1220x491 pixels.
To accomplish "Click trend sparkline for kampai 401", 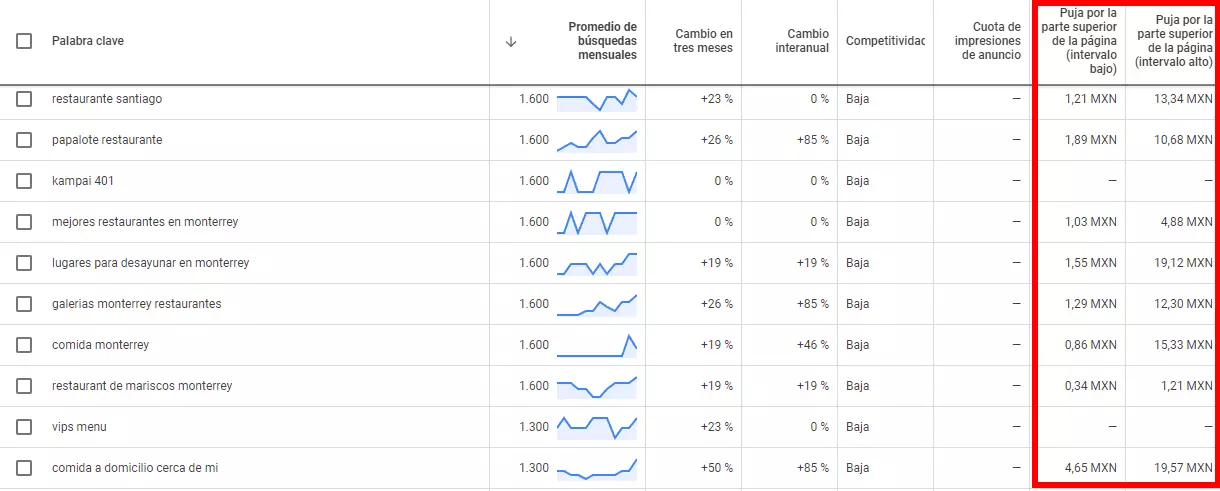I will [x=596, y=181].
